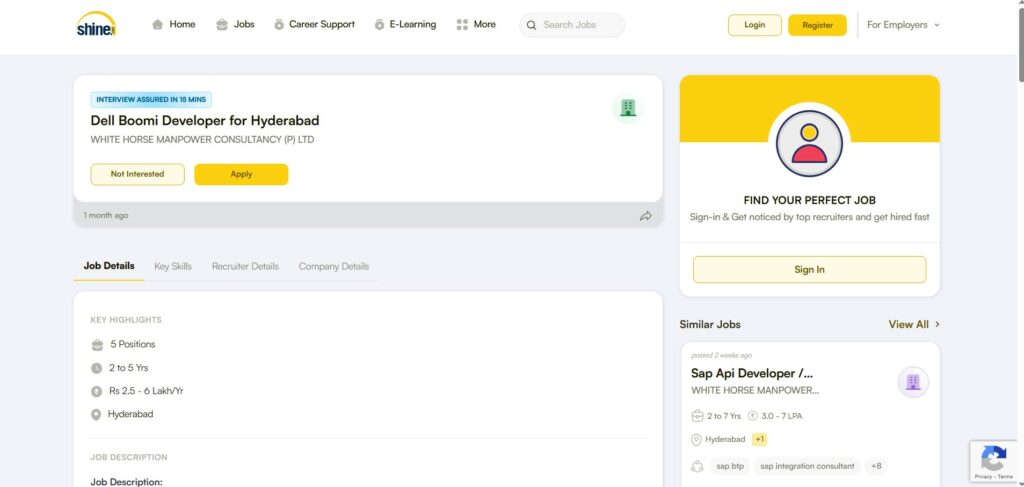This screenshot has height=487, width=1024.
Task: Click the Shine logo
Action: (x=96, y=25)
